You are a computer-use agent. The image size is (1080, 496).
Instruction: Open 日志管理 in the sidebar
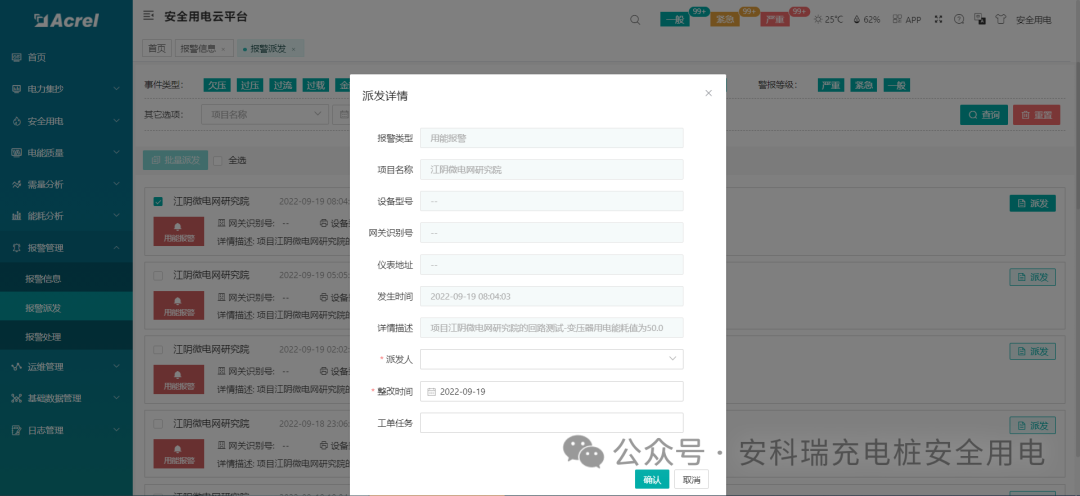(x=66, y=431)
